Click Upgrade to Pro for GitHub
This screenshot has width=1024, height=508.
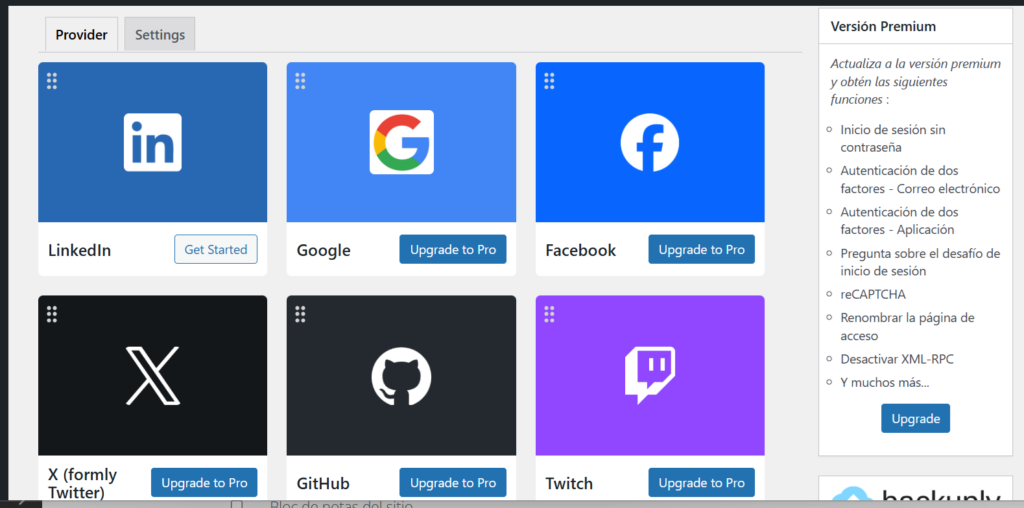[x=453, y=483]
